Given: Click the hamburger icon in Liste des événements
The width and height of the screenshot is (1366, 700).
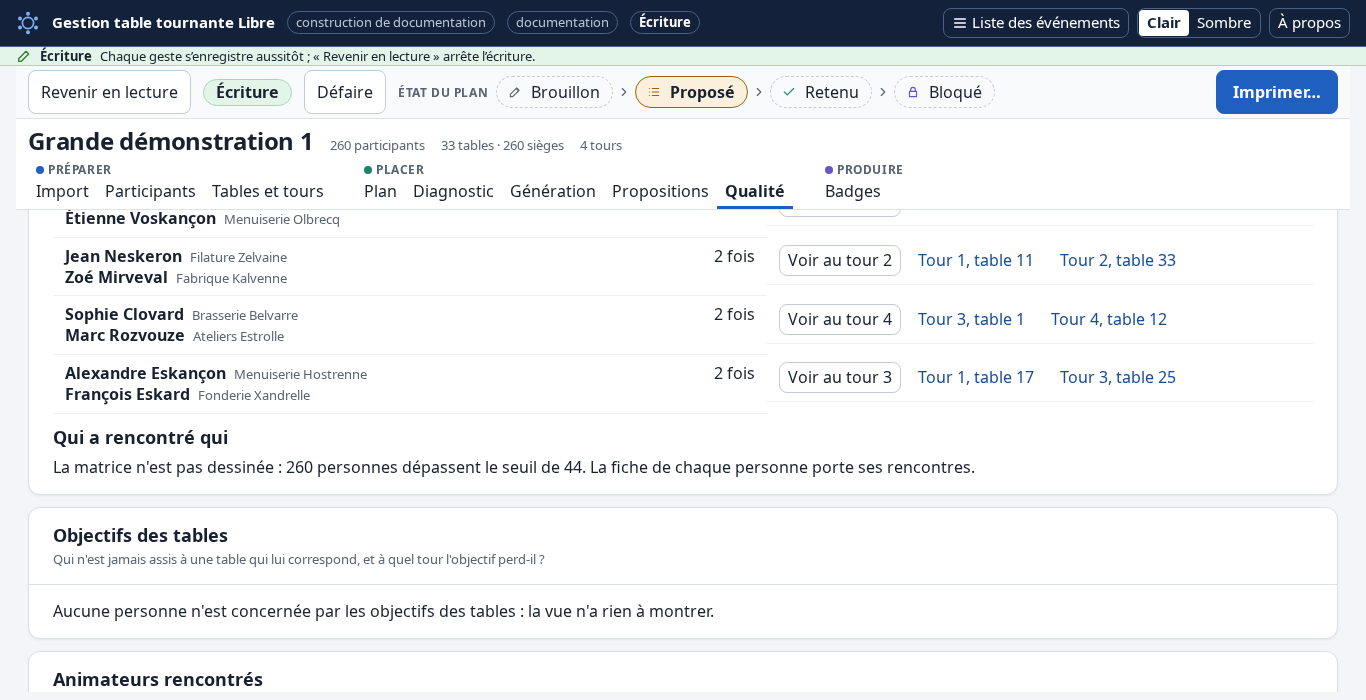Looking at the screenshot, I should point(959,23).
